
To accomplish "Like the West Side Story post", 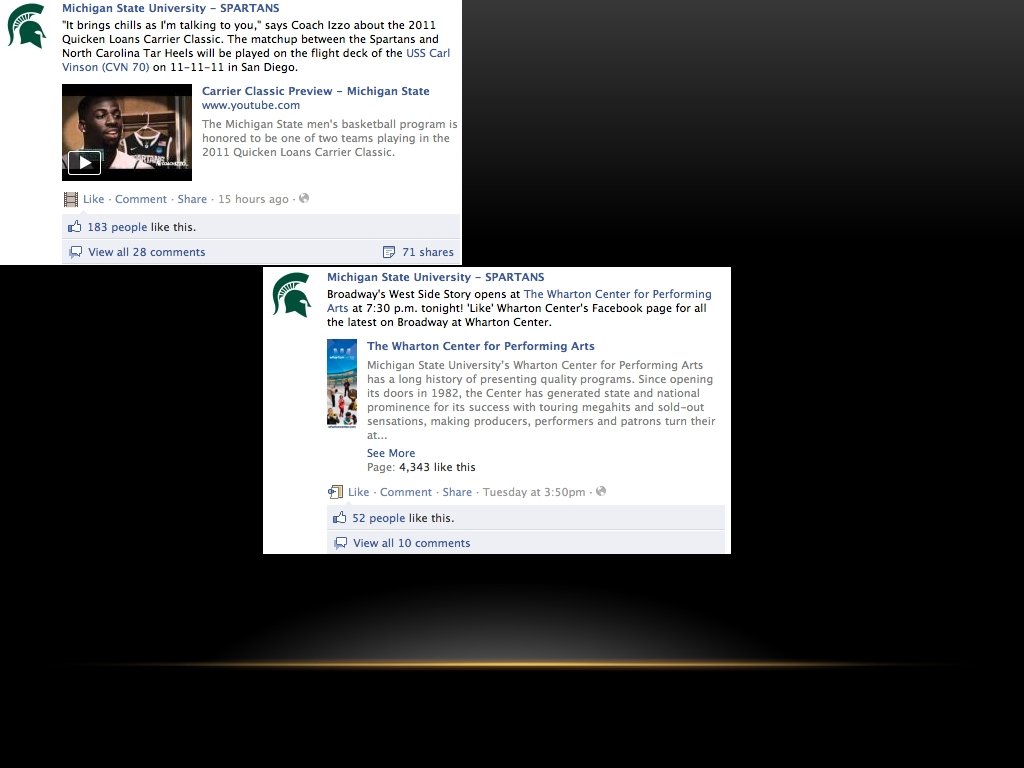I will 359,492.
